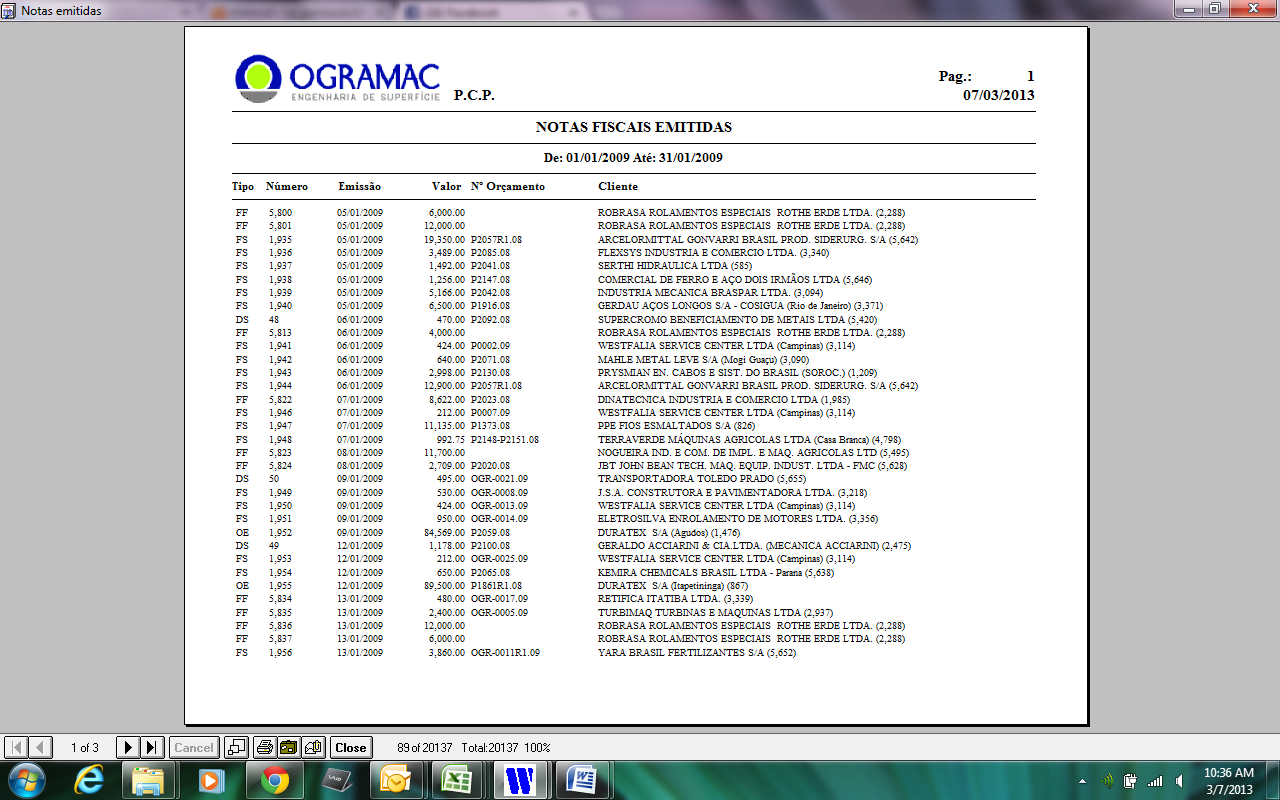Select 'SERTHI HIDRAULICA LTDA (585)' client

pyautogui.click(x=675, y=266)
